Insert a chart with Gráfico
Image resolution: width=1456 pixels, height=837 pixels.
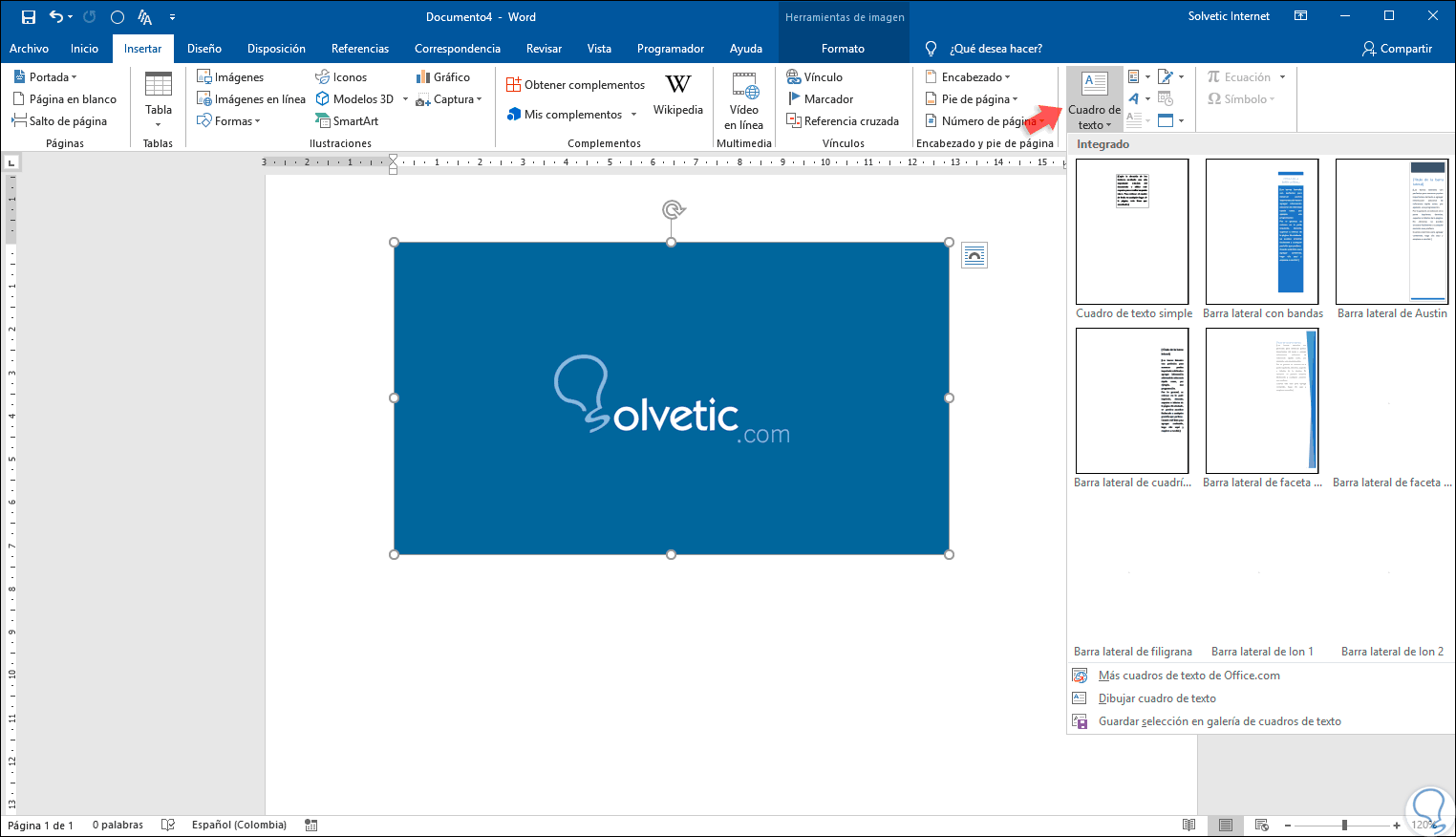pos(442,77)
